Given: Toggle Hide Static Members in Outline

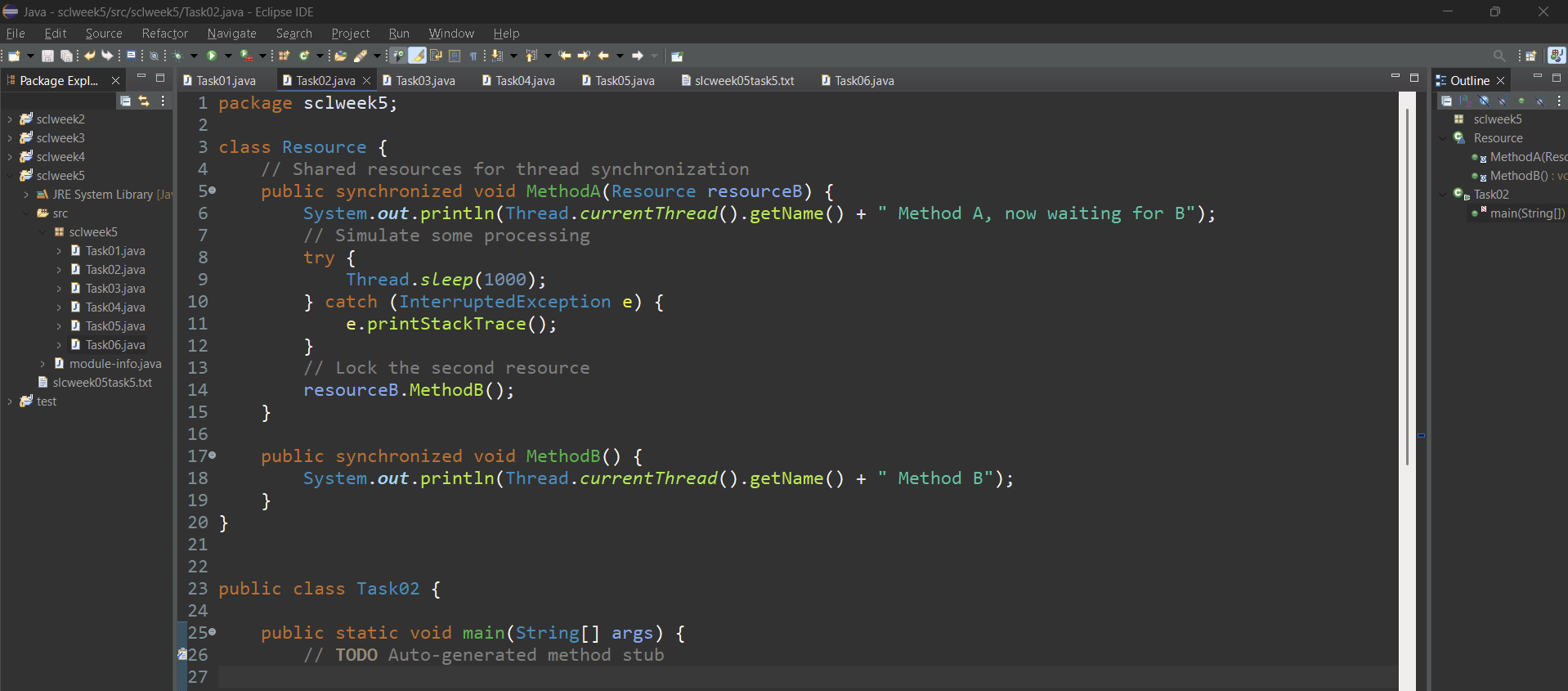Looking at the screenshot, I should [x=1503, y=101].
